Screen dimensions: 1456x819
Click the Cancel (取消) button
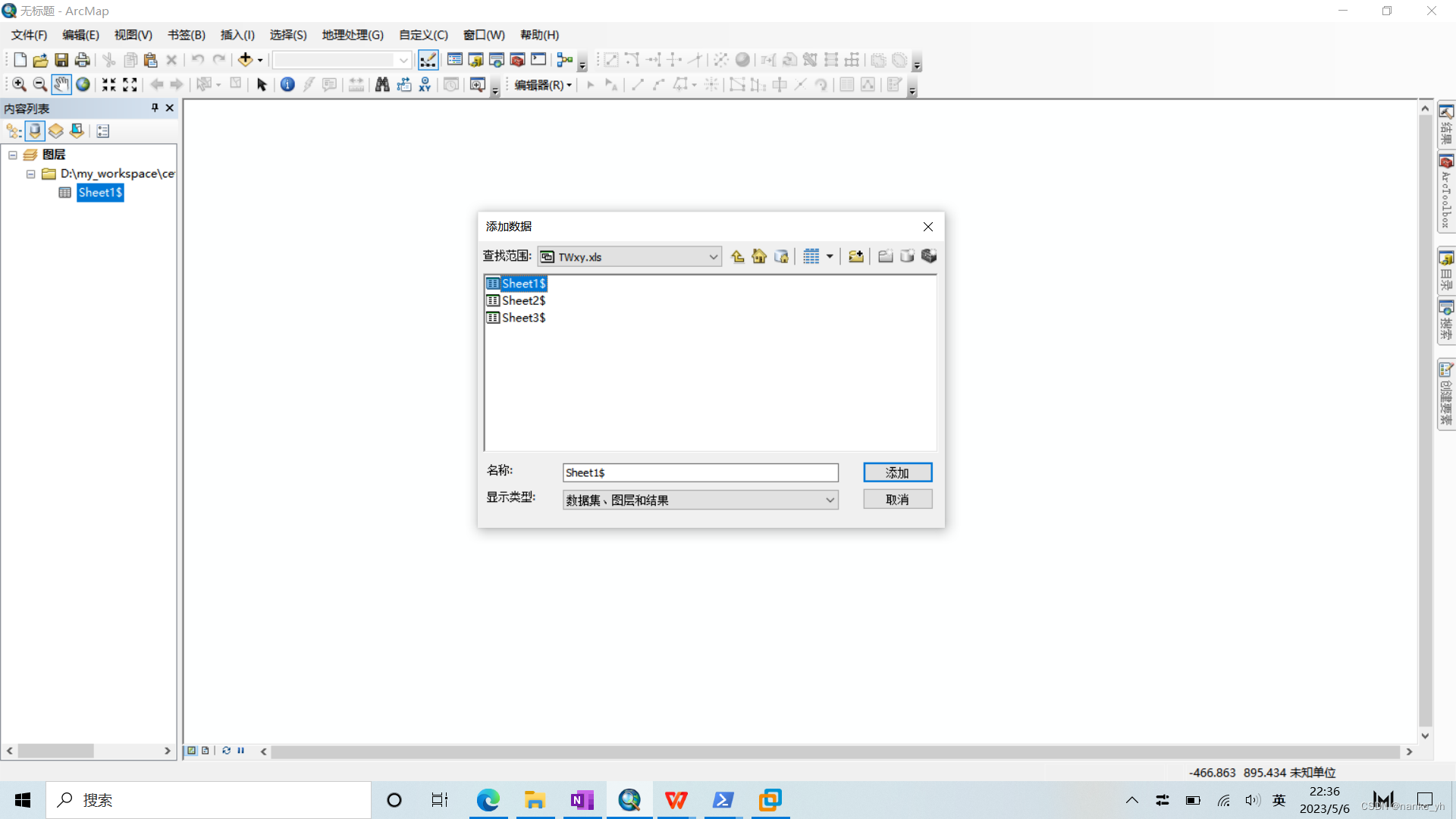click(x=897, y=500)
